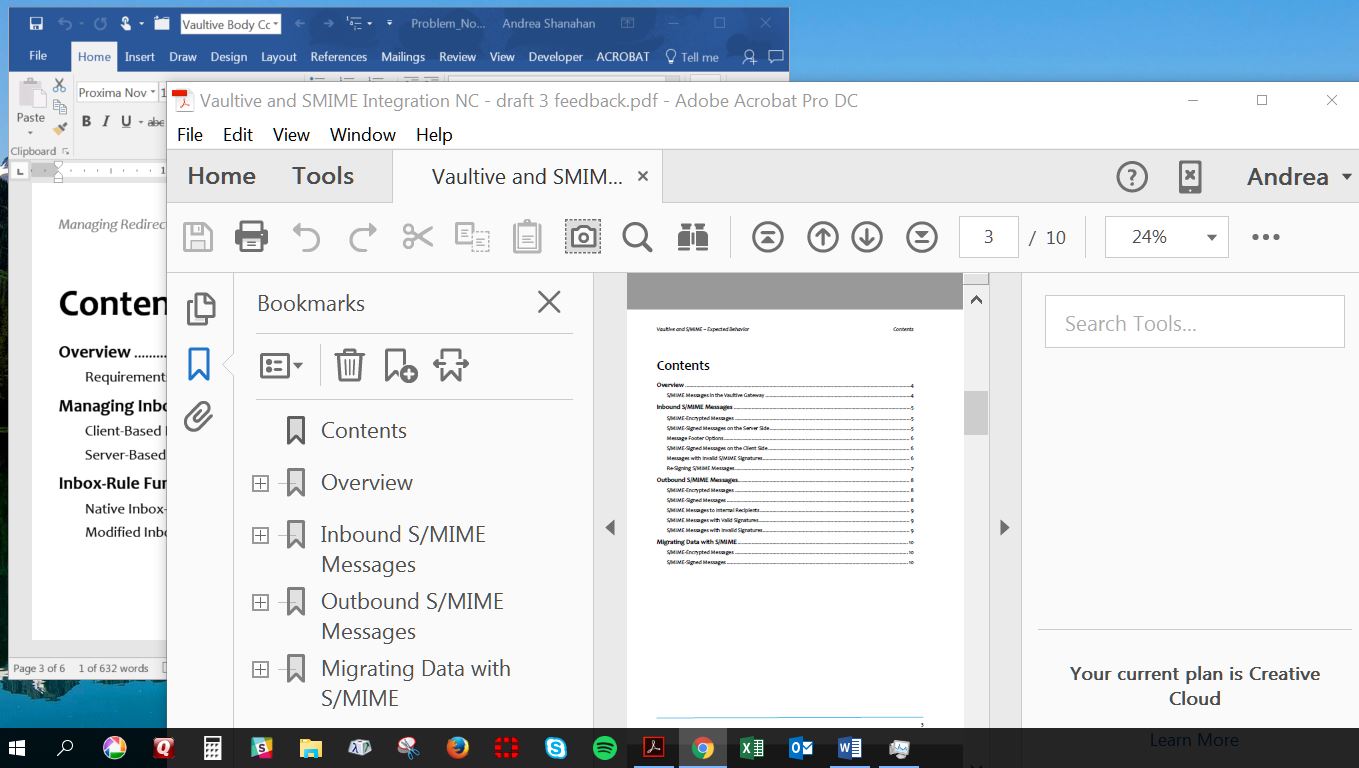Viewport: 1359px width, 768px height.
Task: Select the Snapshot camera tool
Action: pos(583,237)
